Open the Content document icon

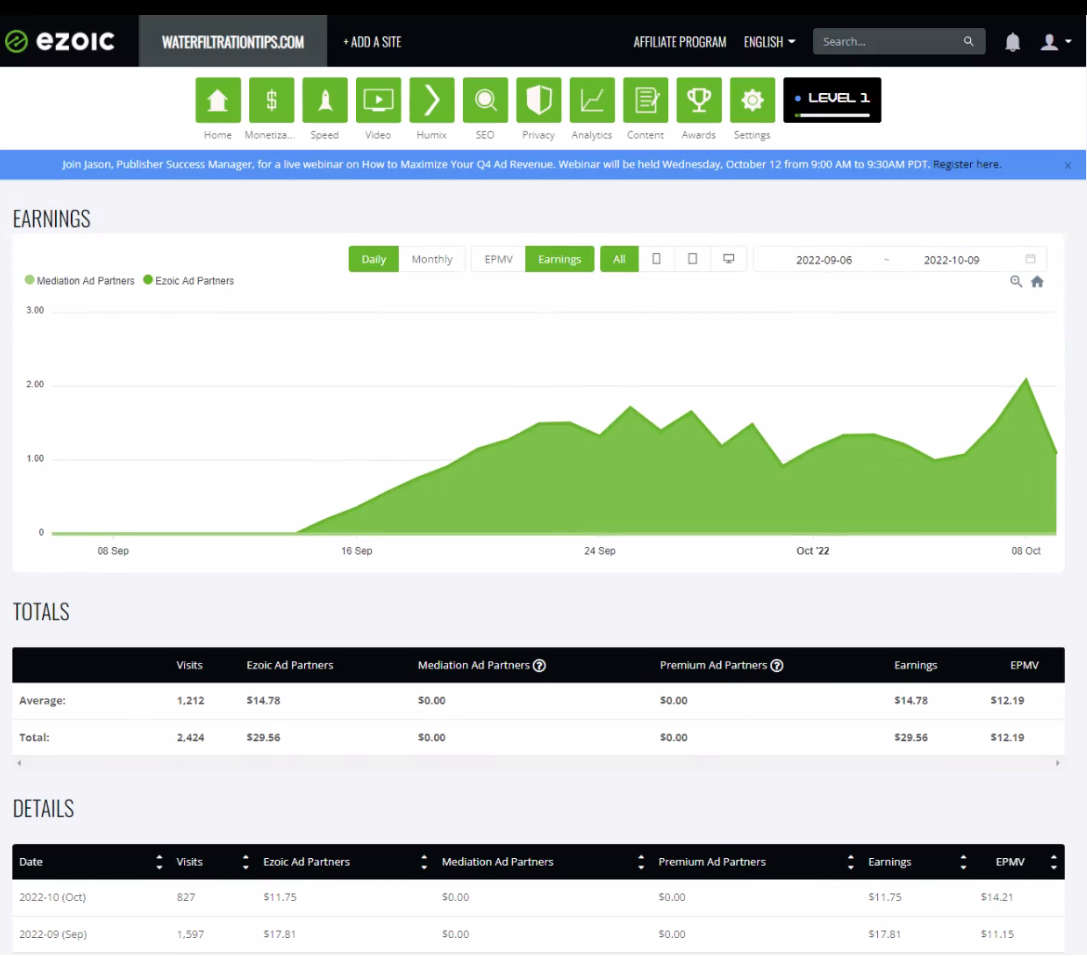click(645, 101)
